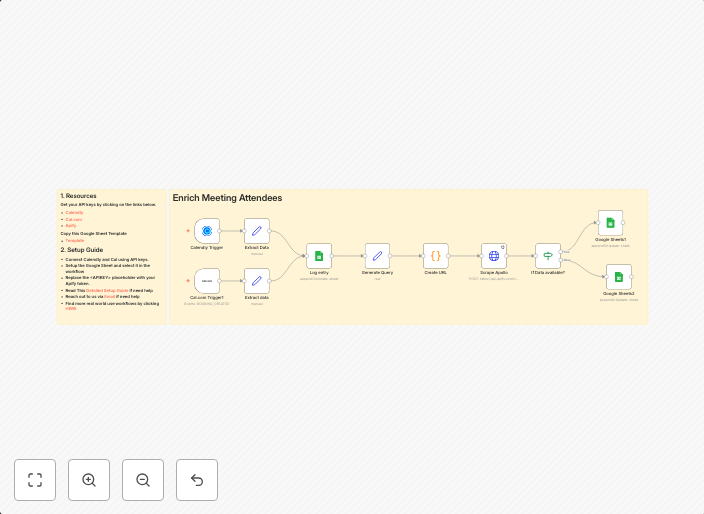Reset the canvas zoom level
This screenshot has width=704, height=514.
[x=197, y=480]
